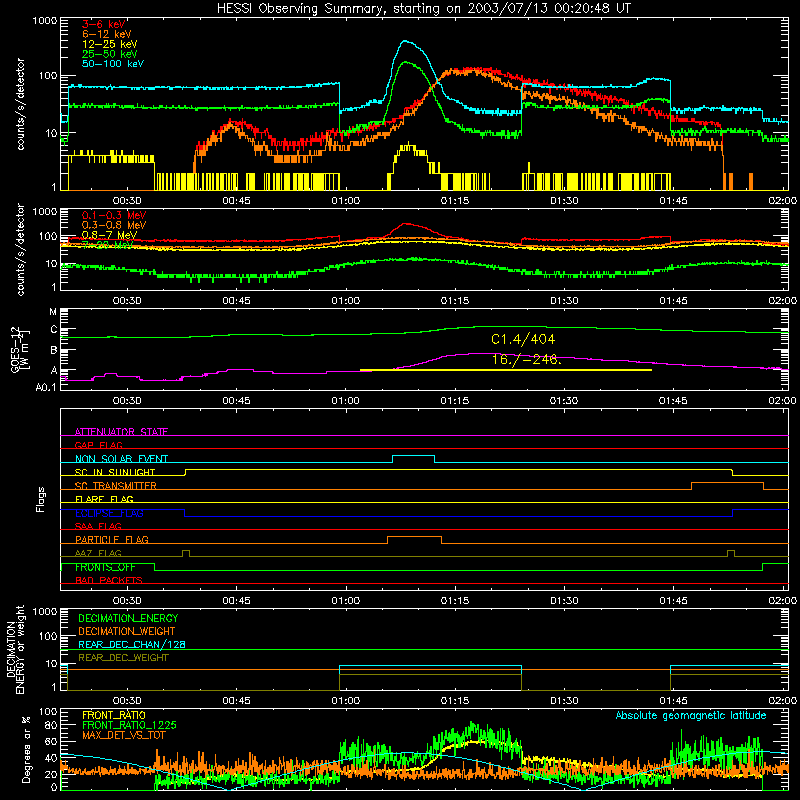Image resolution: width=800 pixels, height=800 pixels.
Task: Select the SAA_FLAG label
Action: 98,526
